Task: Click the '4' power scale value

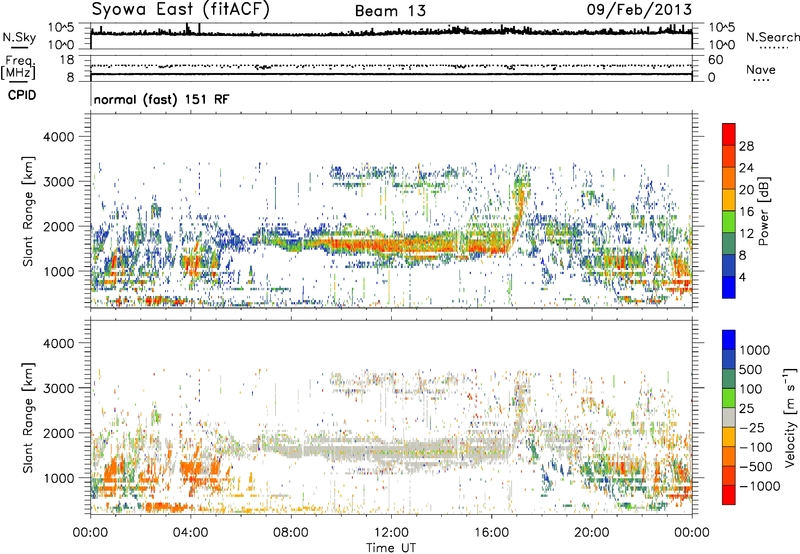Action: (x=742, y=277)
